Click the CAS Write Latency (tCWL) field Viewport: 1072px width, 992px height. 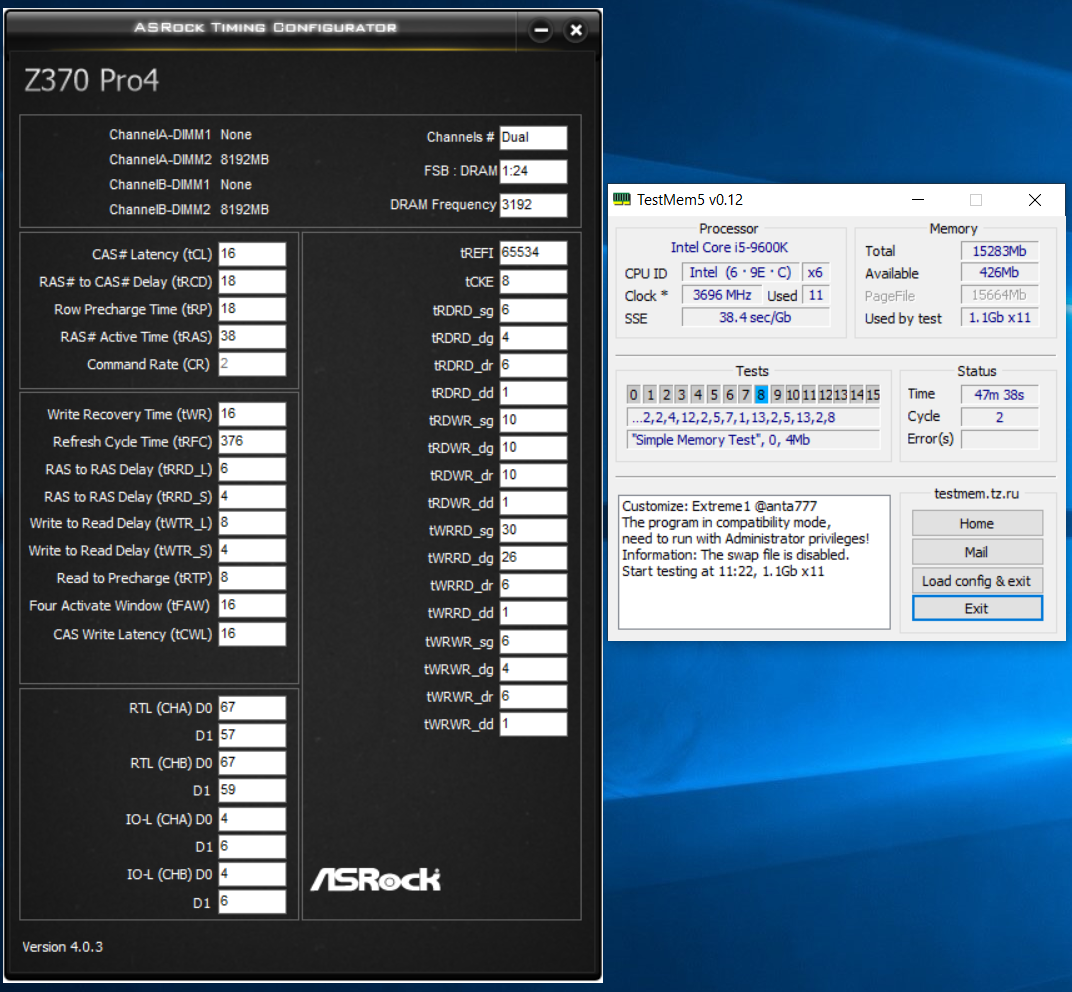(252, 634)
